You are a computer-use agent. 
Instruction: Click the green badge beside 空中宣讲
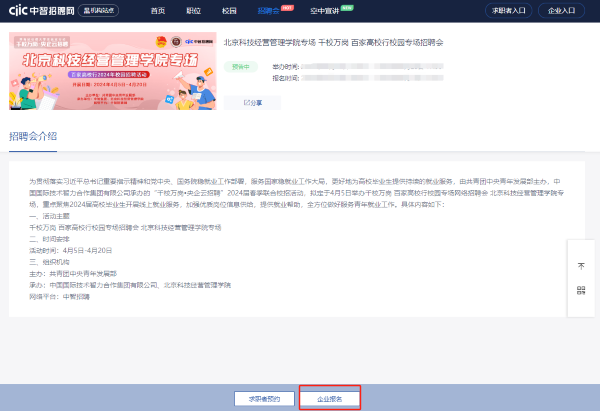(346, 6)
